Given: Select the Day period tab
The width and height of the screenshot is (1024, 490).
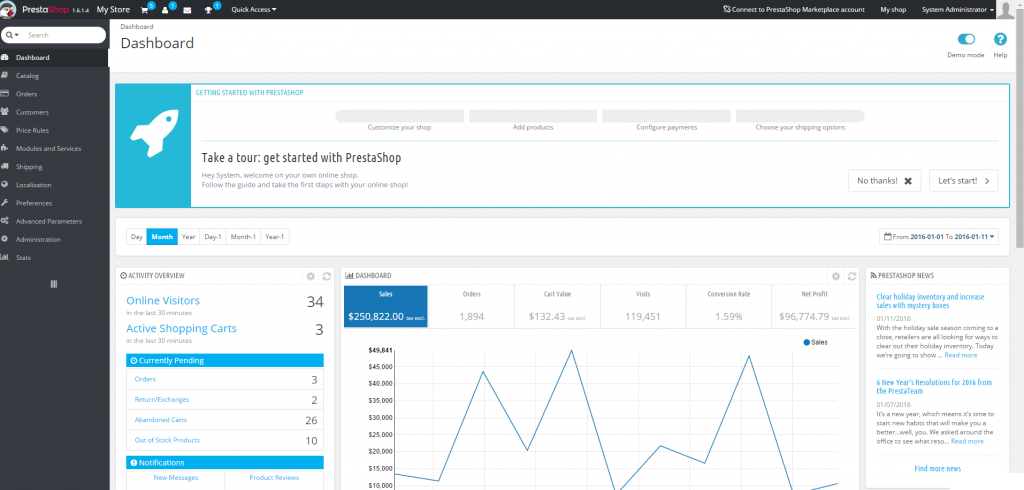Looking at the screenshot, I should click(136, 237).
